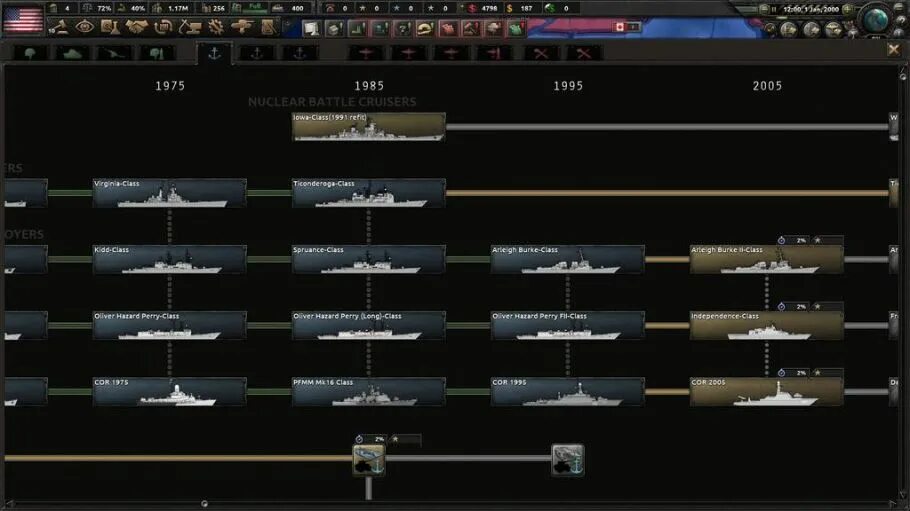Switch to the second red airplane tab
The width and height of the screenshot is (910, 511).
[409, 53]
